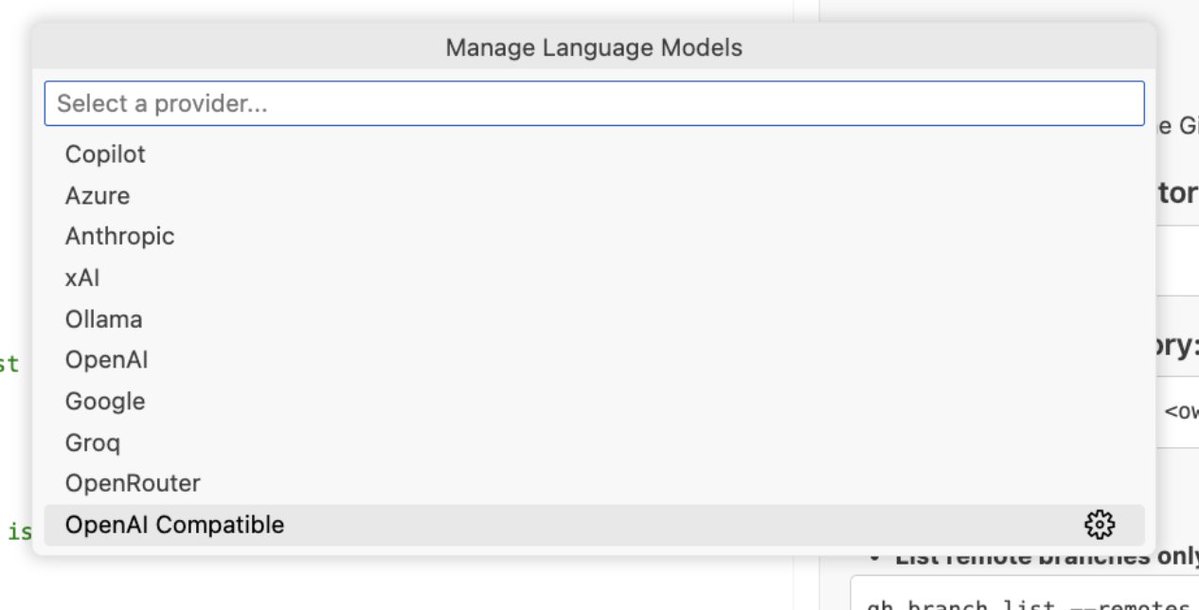Choose the highlighted OpenAI Compatible entry

[175, 525]
